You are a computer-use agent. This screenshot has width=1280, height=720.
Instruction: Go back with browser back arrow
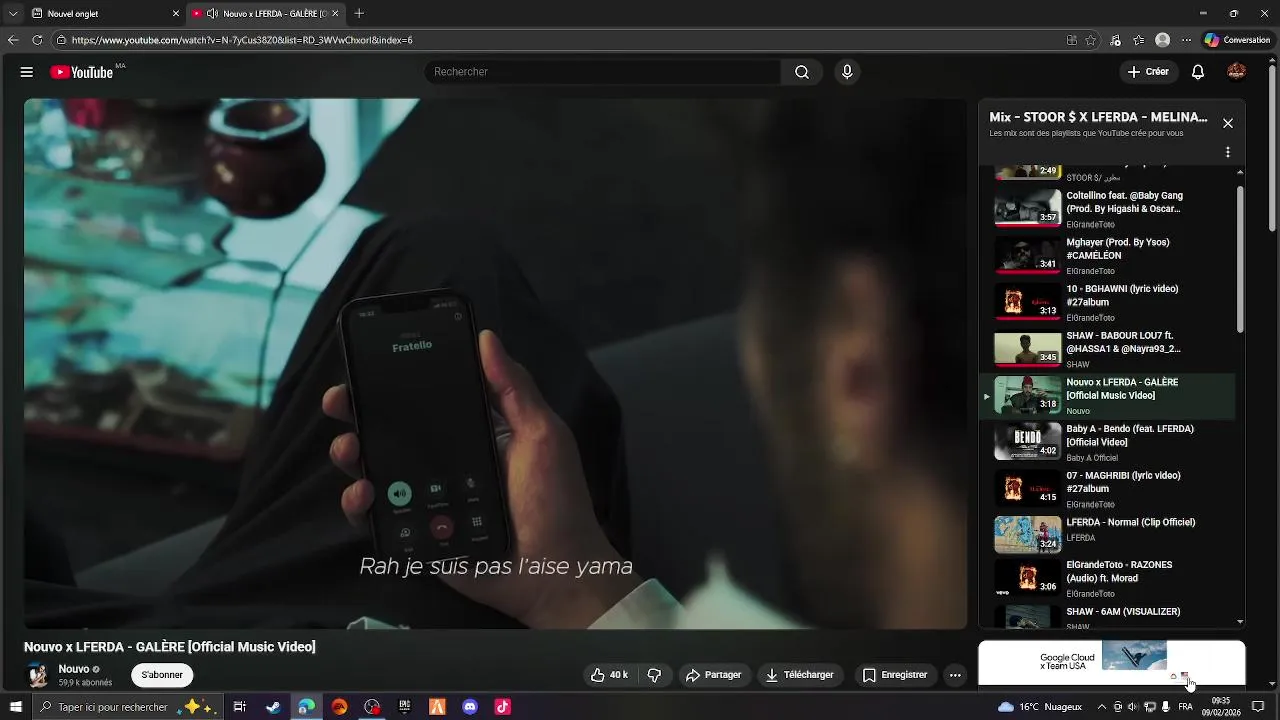[13, 40]
